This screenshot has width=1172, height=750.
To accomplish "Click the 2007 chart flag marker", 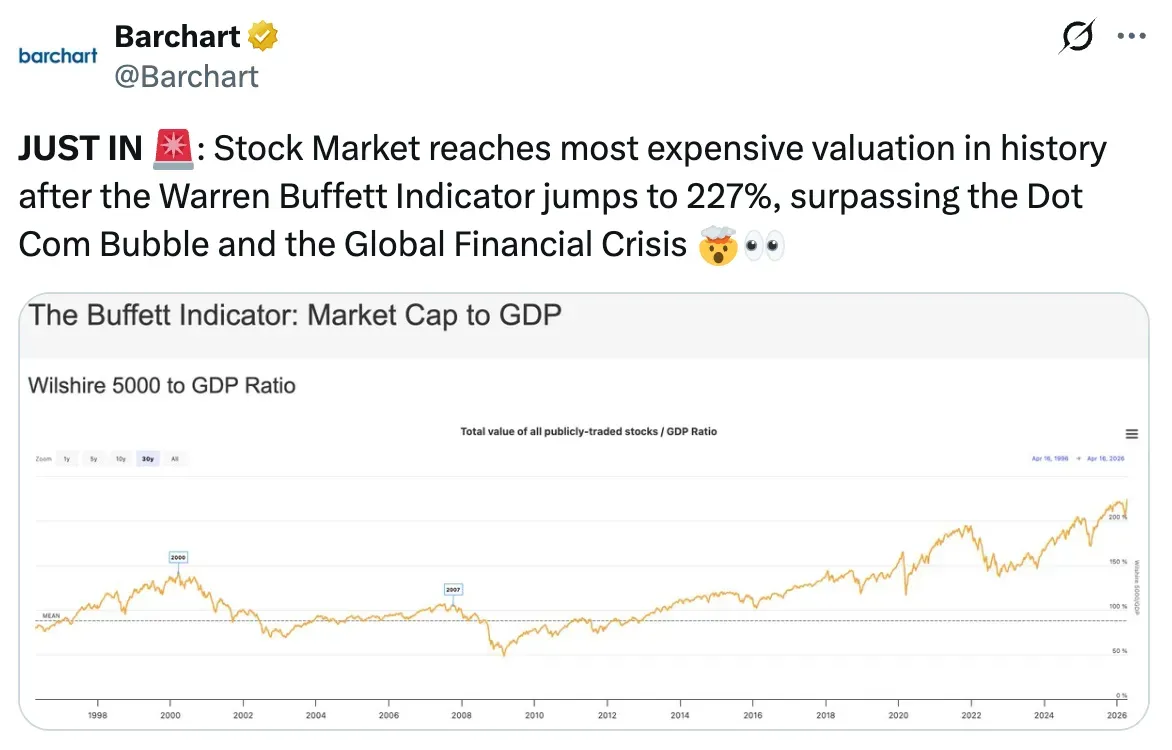I will tap(453, 590).
